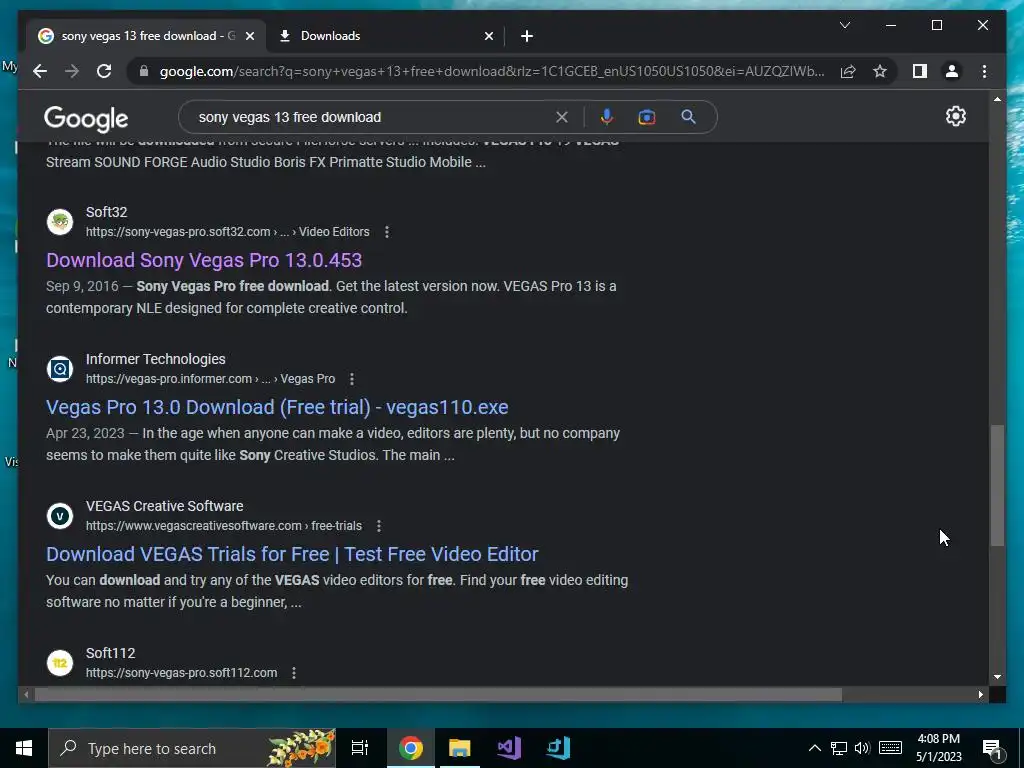View site info via the lock icon
The height and width of the screenshot is (768, 1024).
[x=144, y=71]
